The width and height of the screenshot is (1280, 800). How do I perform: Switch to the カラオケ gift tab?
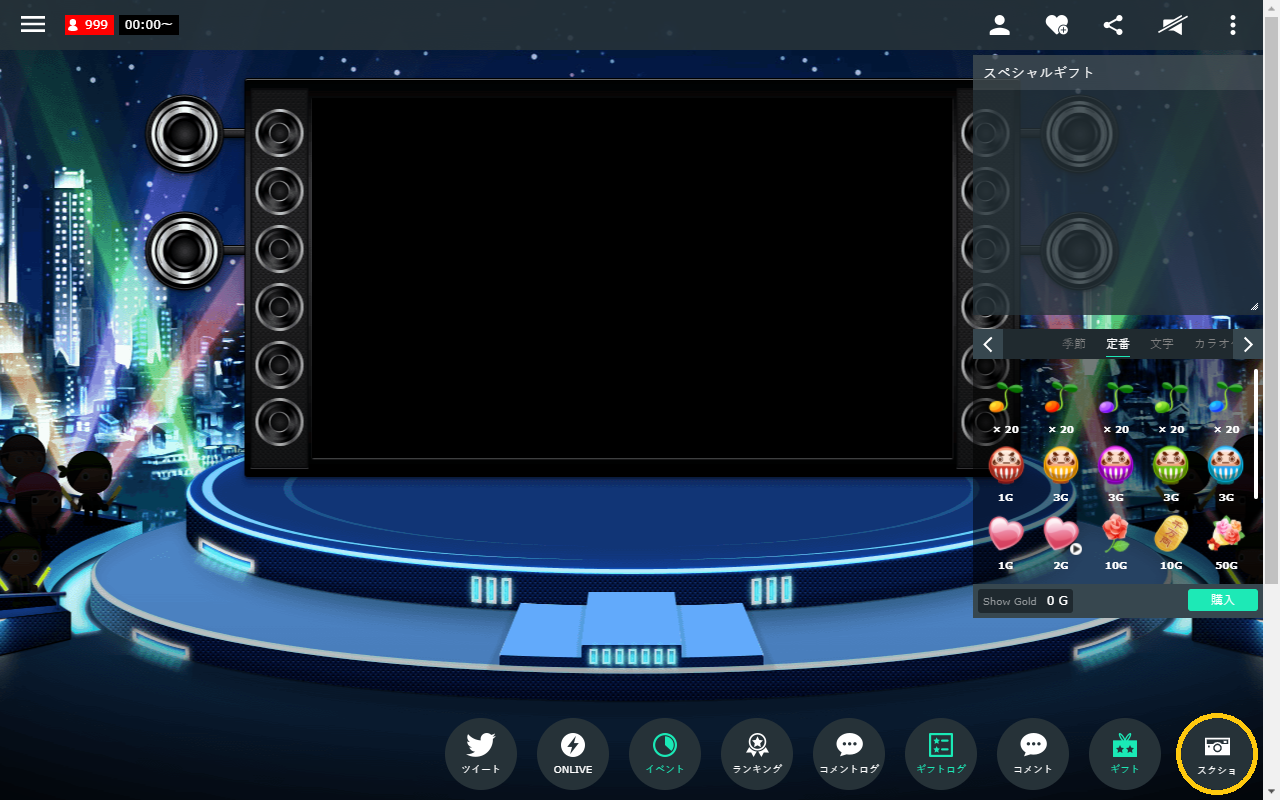pos(1213,344)
